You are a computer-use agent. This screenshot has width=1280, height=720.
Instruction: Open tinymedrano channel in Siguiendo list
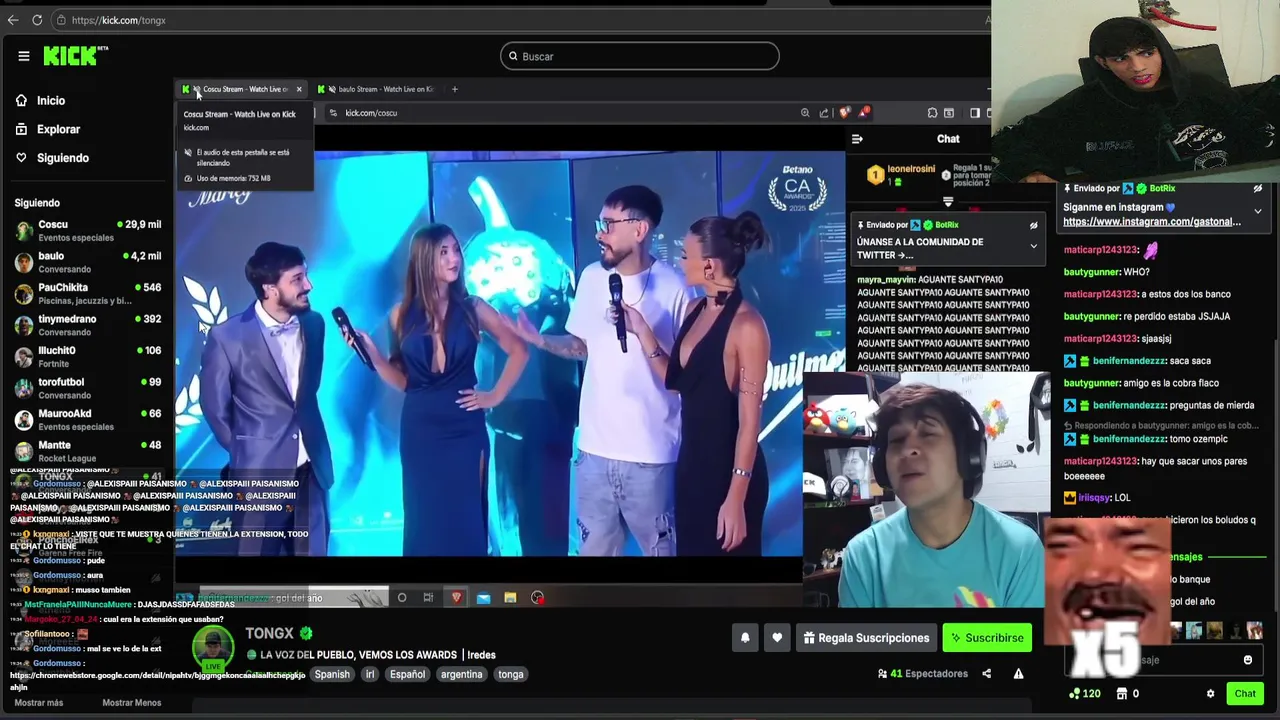click(x=88, y=325)
